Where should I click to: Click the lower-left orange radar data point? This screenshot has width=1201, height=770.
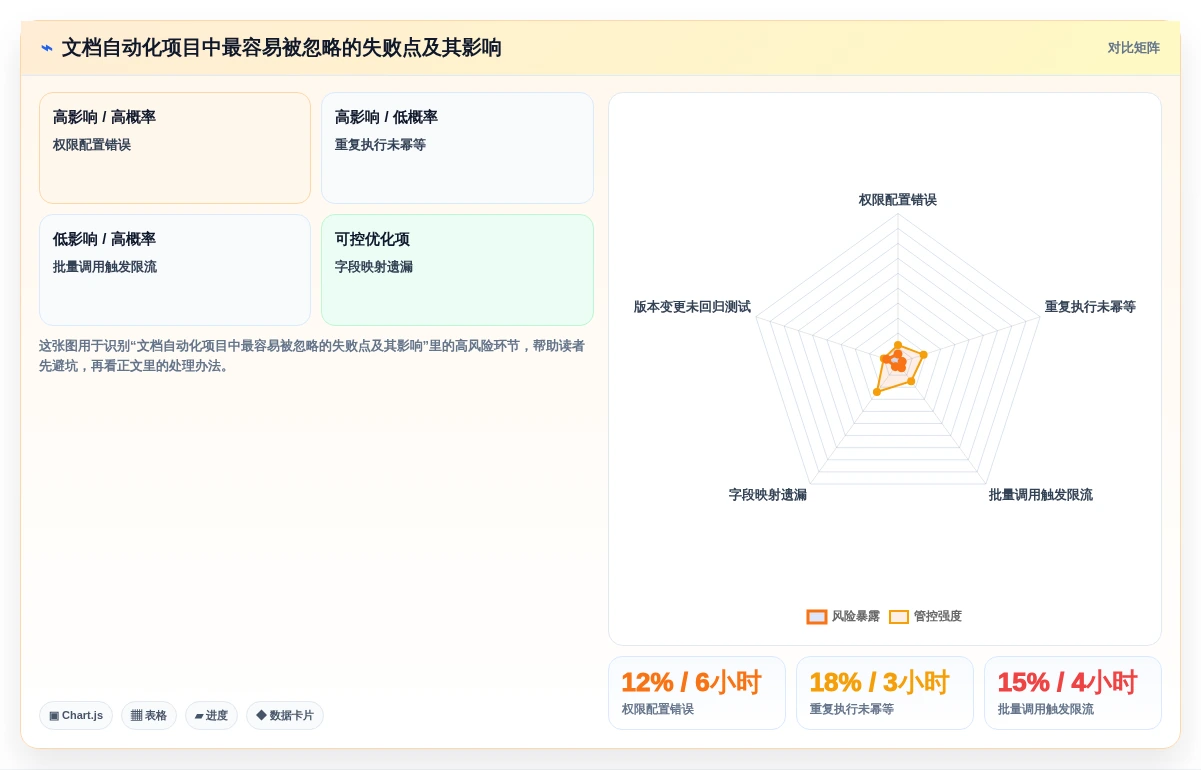pos(877,392)
